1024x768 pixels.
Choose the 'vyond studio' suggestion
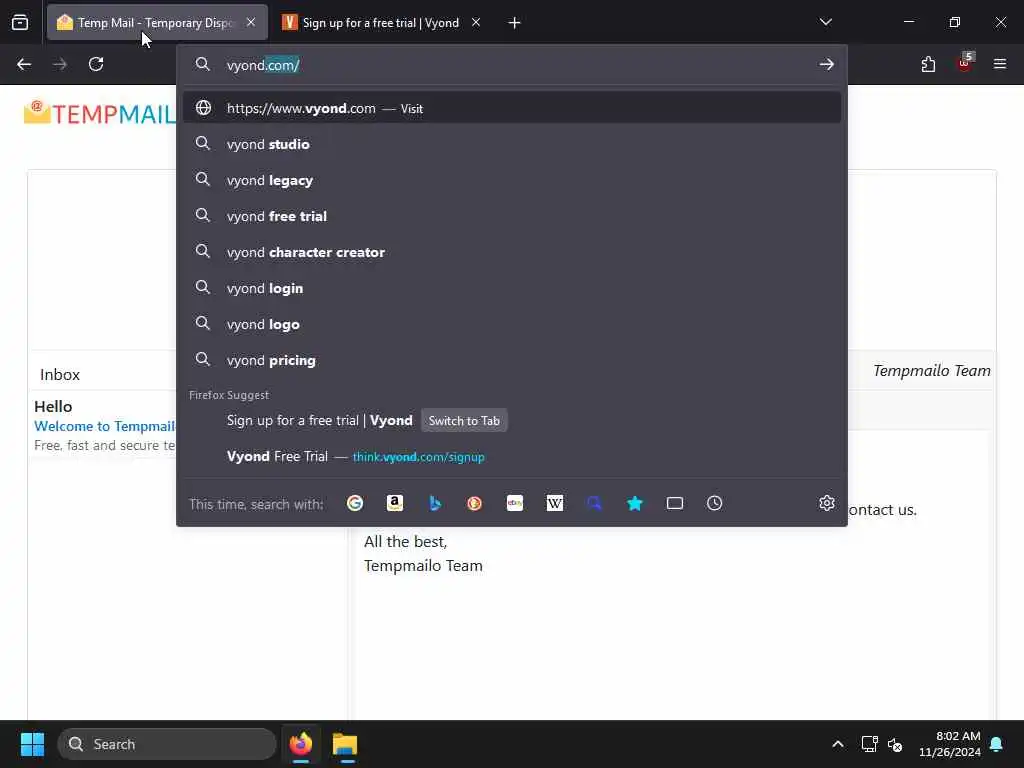pos(512,144)
